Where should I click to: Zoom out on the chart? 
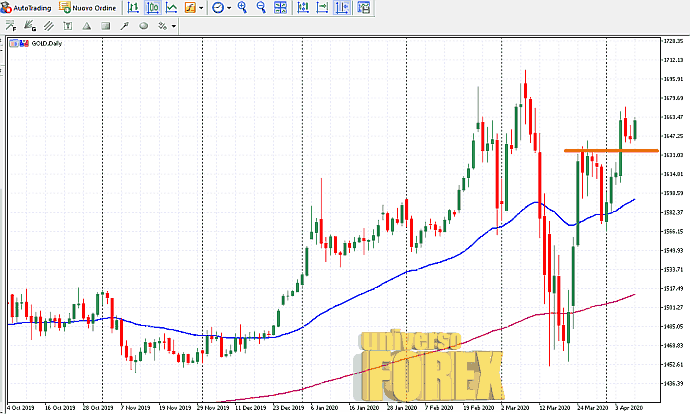[x=262, y=7]
